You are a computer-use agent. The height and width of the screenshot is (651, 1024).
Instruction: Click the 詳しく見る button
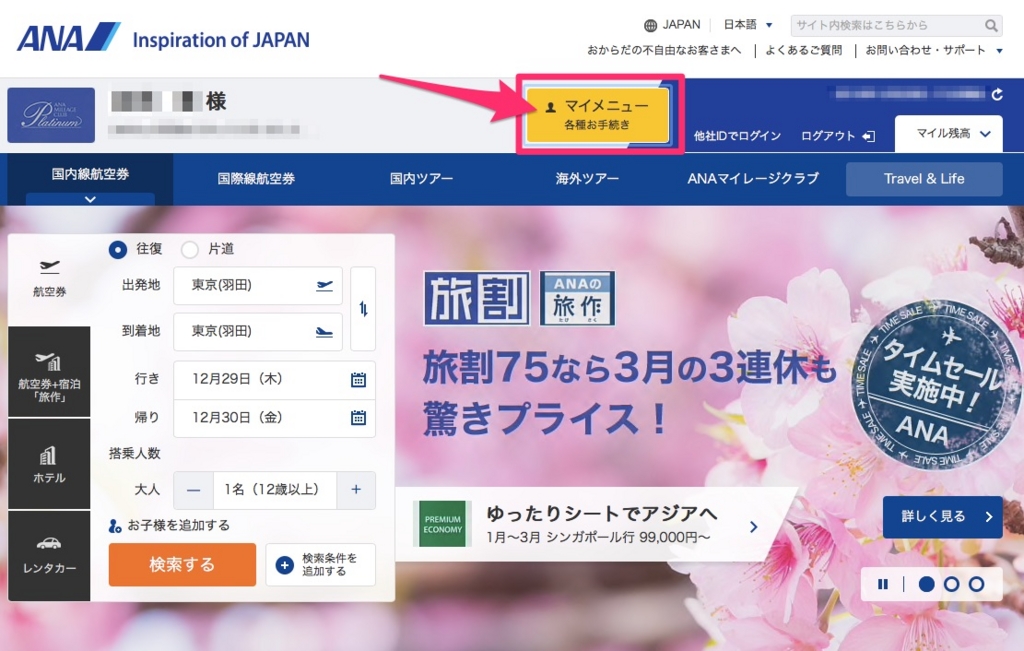(x=942, y=516)
